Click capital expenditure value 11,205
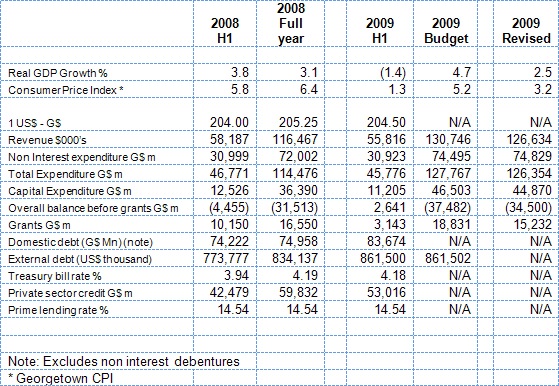 [x=386, y=191]
